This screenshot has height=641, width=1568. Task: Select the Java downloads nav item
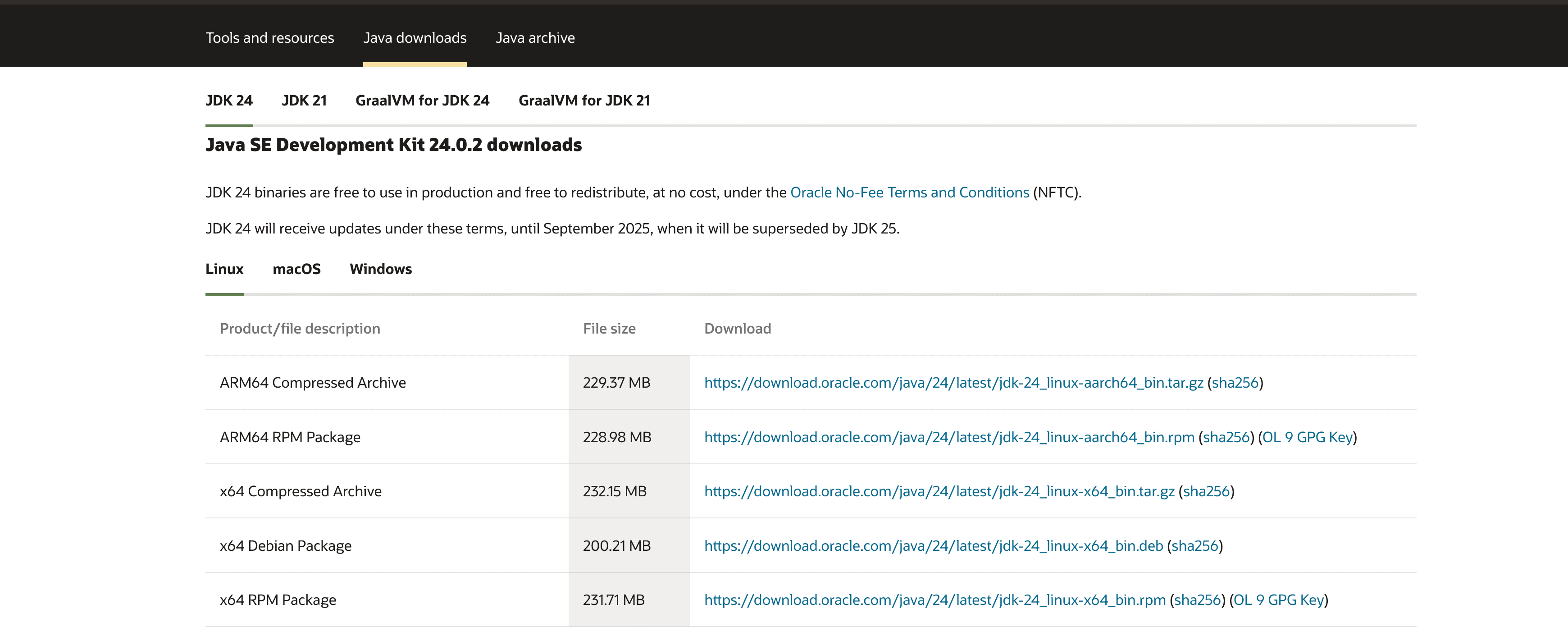point(415,38)
